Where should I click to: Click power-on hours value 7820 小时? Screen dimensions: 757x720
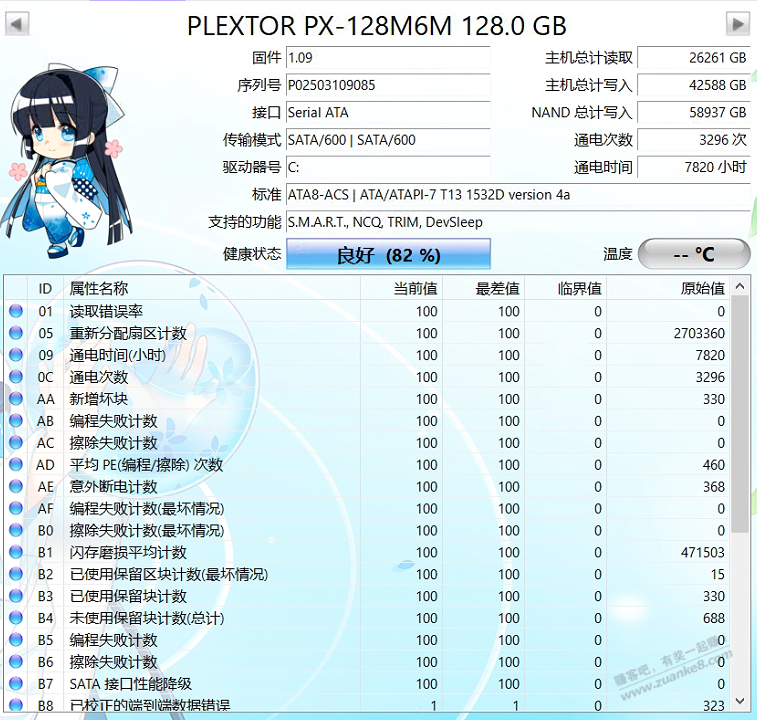coord(694,167)
